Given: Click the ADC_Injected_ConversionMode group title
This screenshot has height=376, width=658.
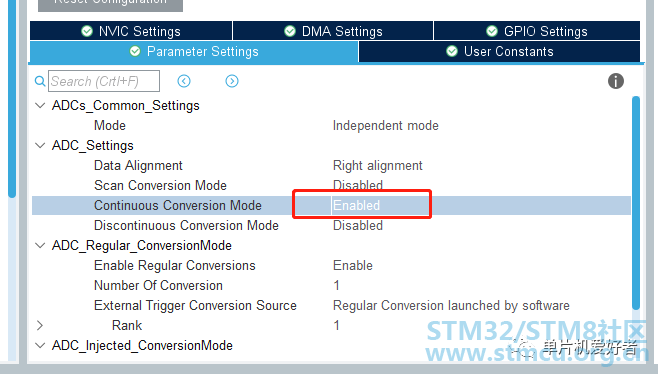Looking at the screenshot, I should (x=142, y=345).
